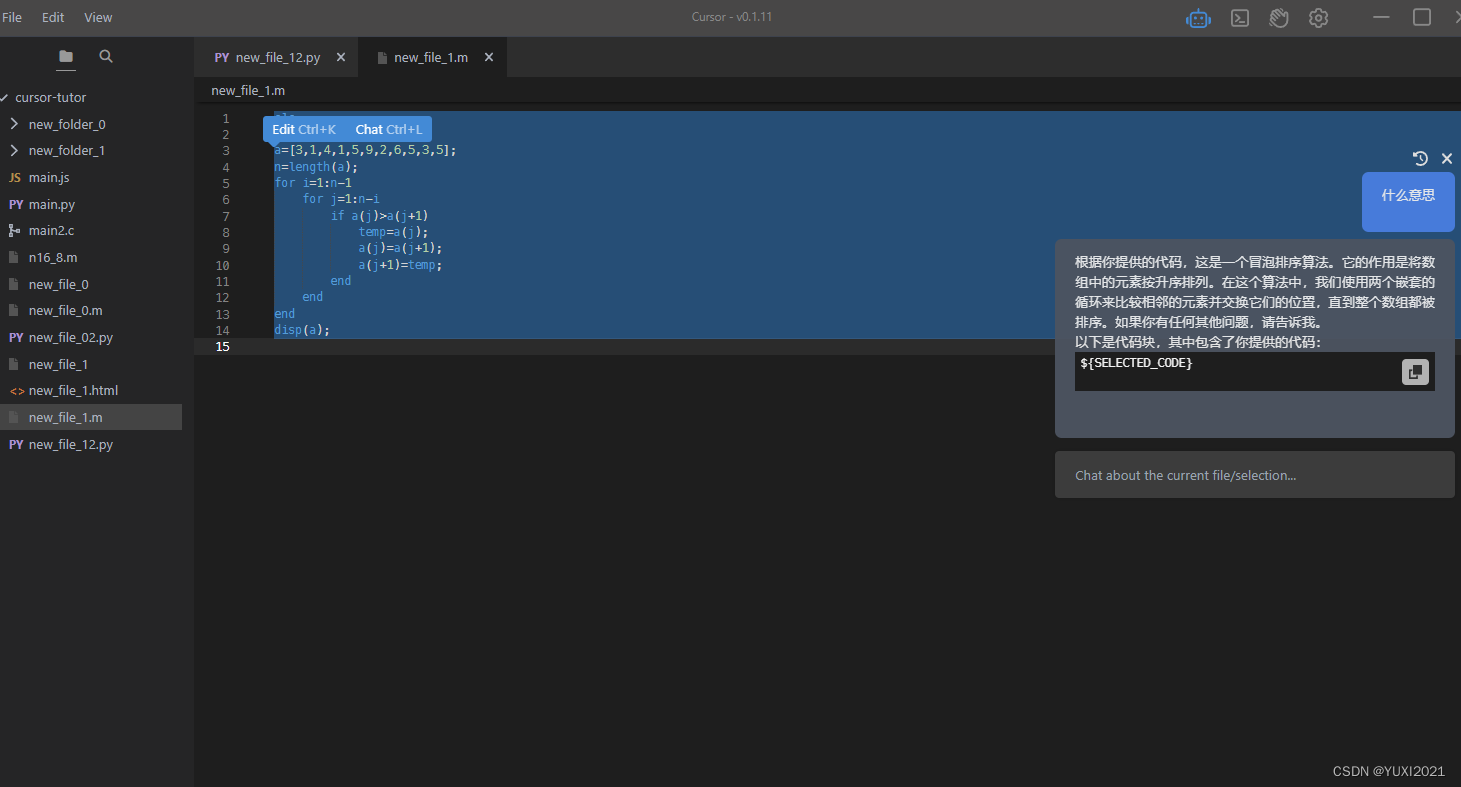The height and width of the screenshot is (787, 1461).
Task: Copy the ${SELECTED_CODE} code block
Action: coord(1415,372)
